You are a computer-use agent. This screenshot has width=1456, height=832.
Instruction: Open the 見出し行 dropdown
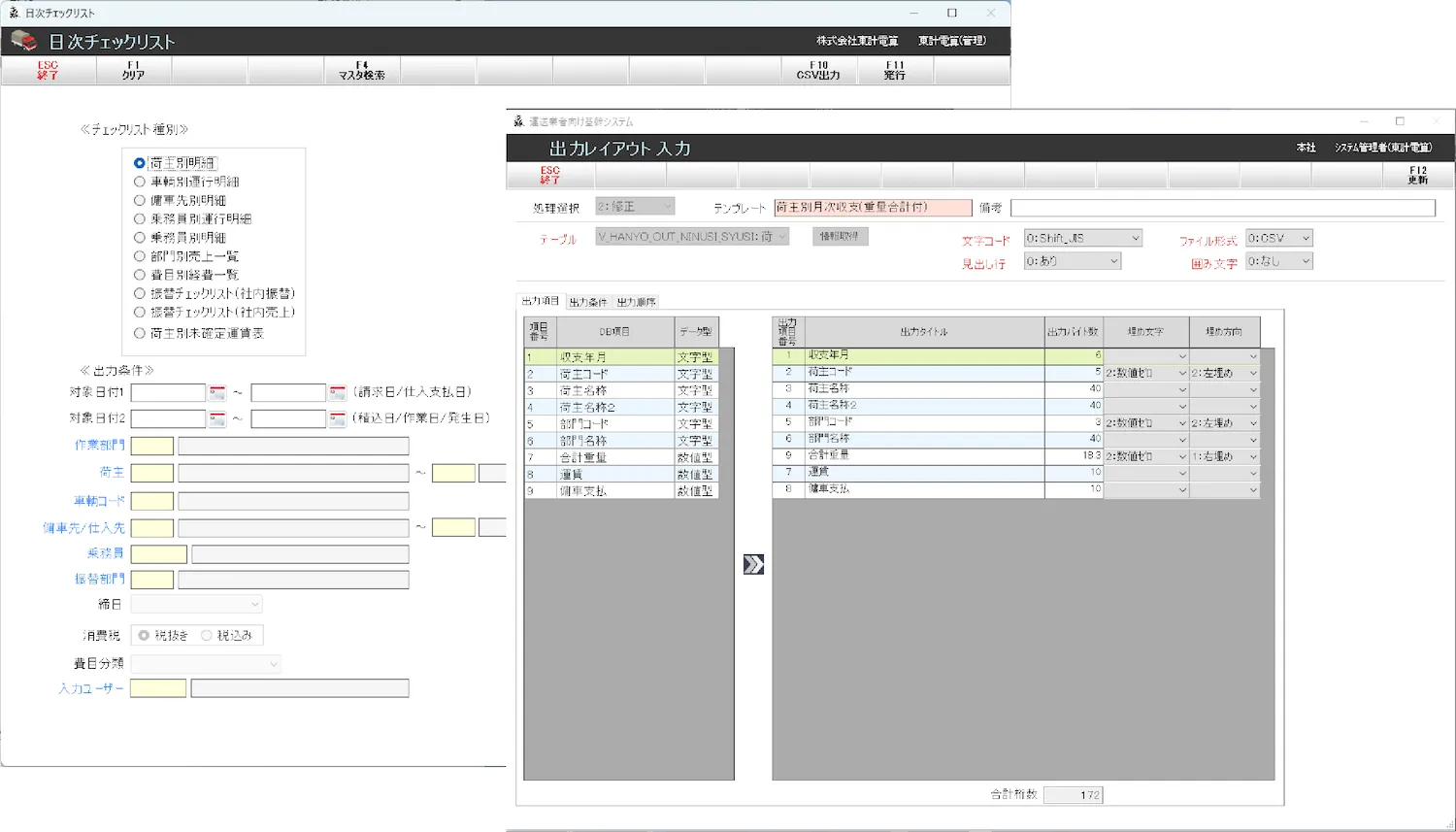point(1113,262)
